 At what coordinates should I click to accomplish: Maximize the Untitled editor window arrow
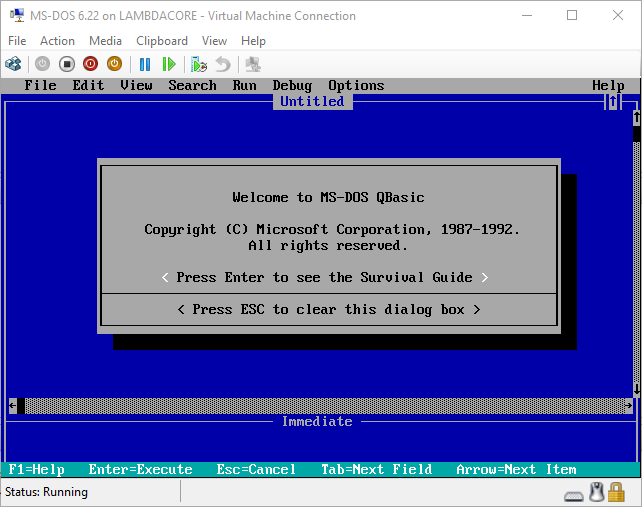click(613, 102)
